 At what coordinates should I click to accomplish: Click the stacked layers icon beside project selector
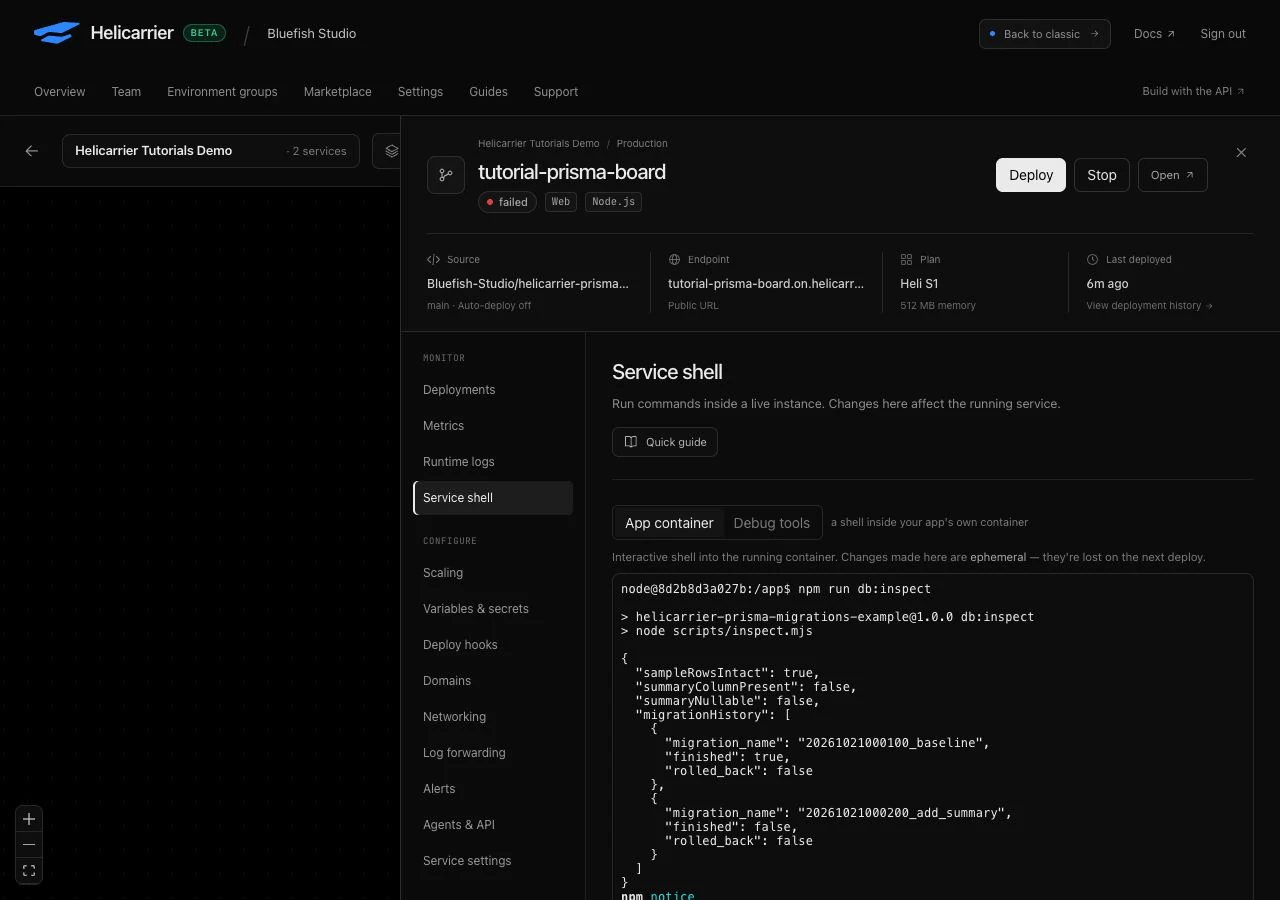pyautogui.click(x=391, y=151)
